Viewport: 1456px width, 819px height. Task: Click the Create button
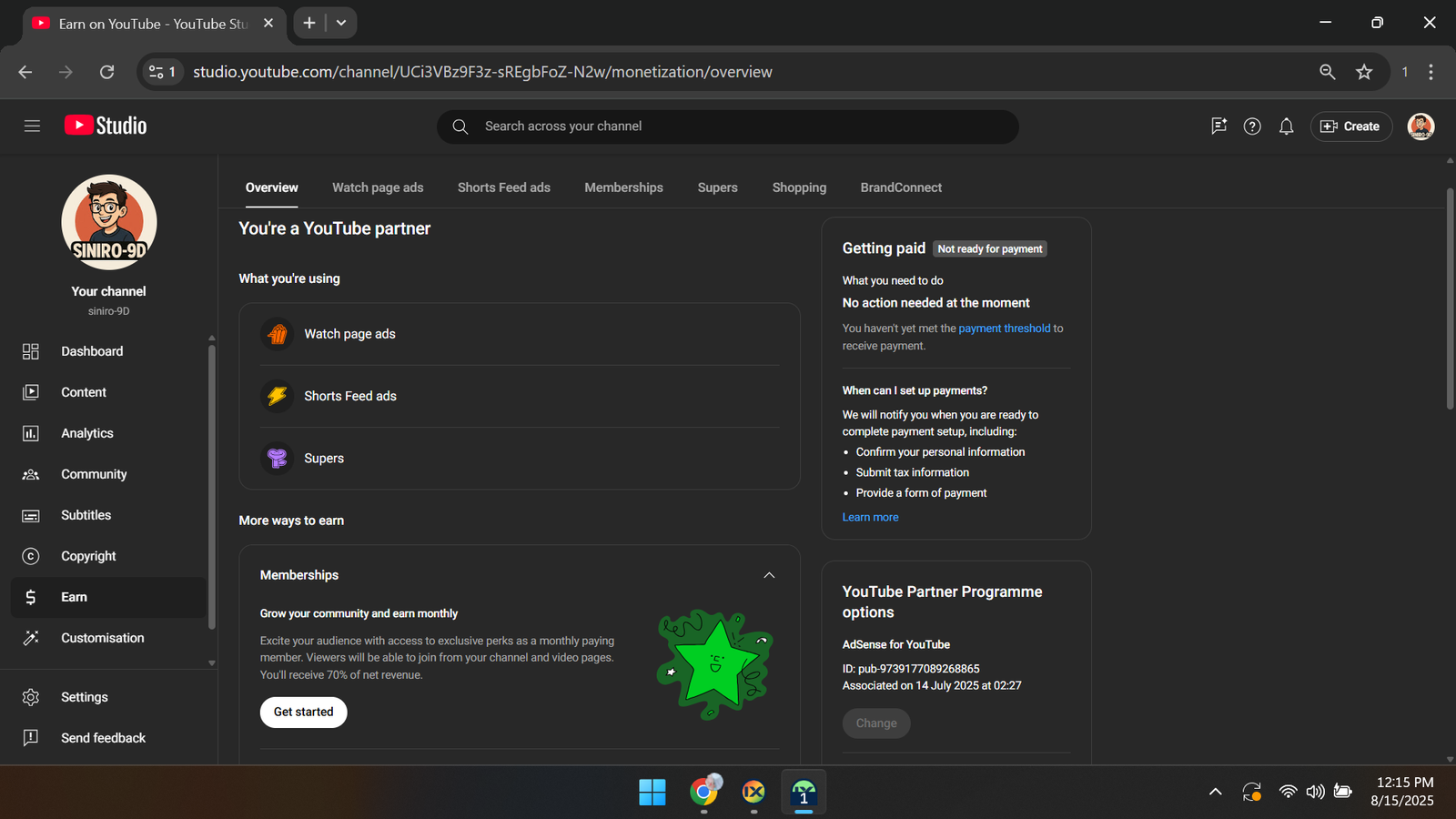click(1350, 126)
